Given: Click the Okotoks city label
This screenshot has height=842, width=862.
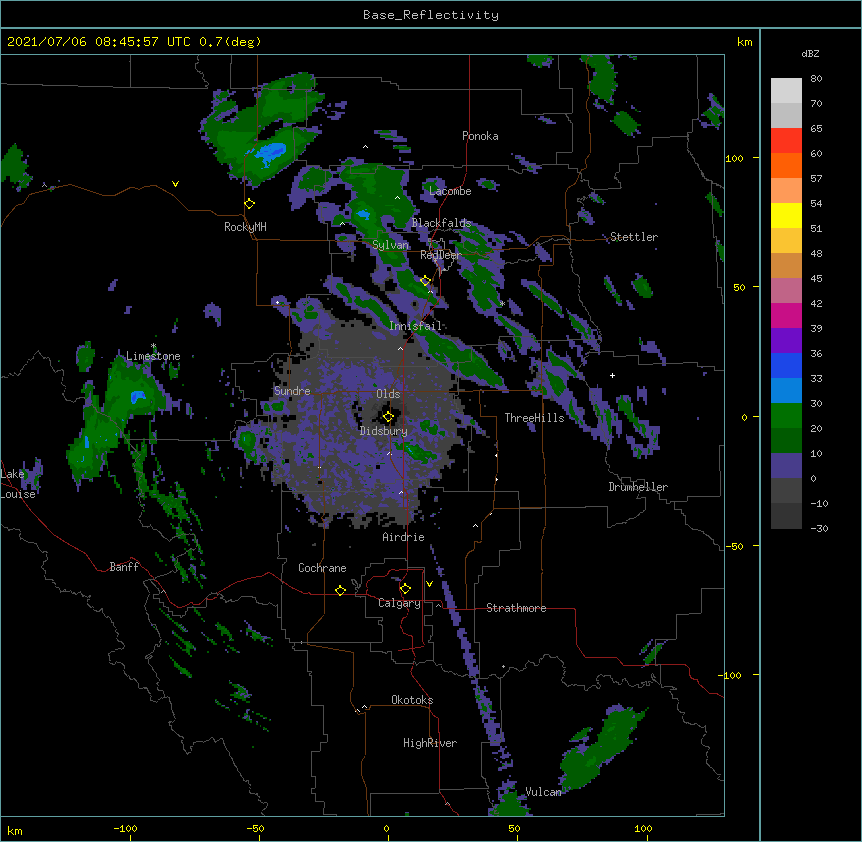Looking at the screenshot, I should [412, 700].
